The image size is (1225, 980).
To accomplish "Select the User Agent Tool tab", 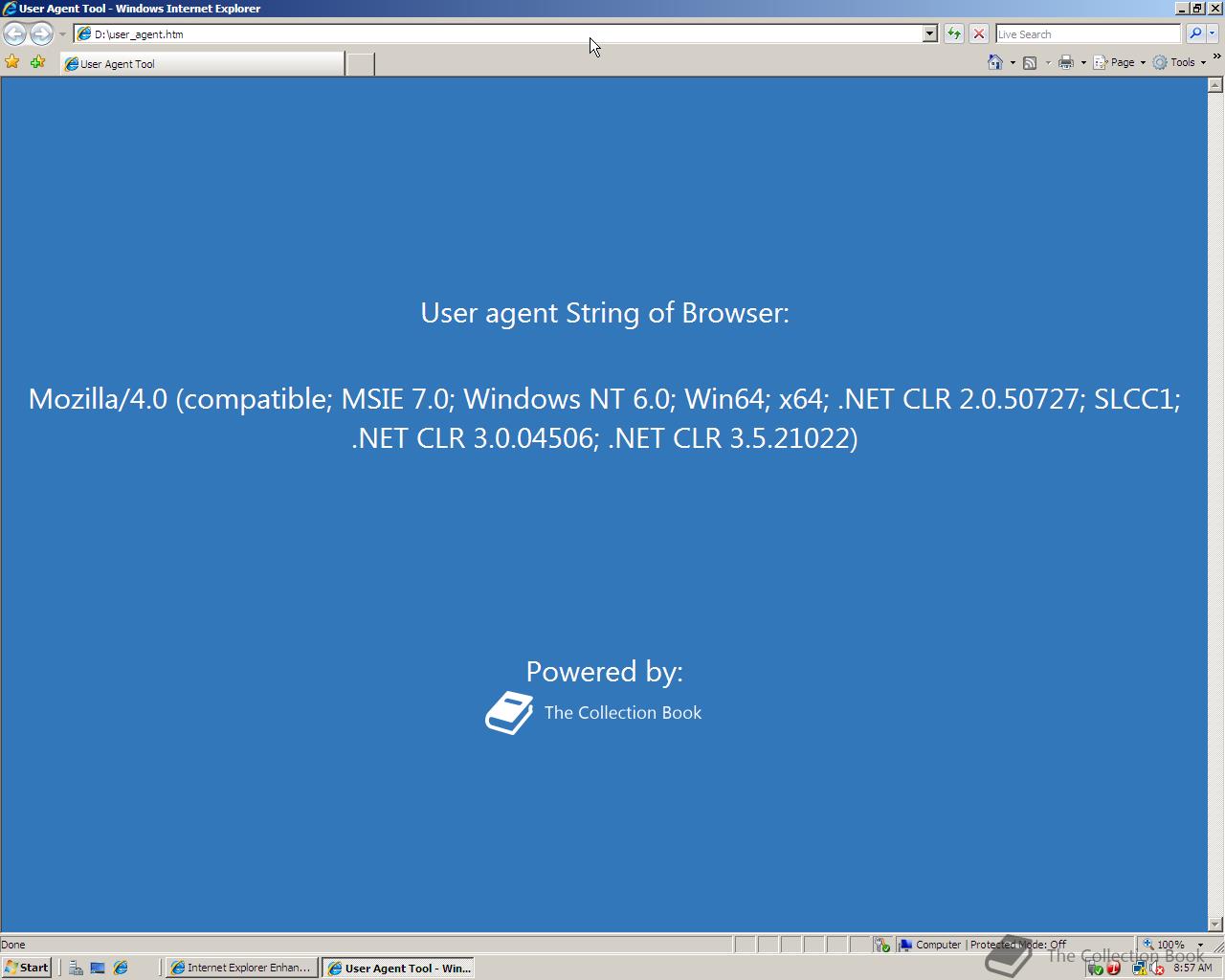I will 202,64.
